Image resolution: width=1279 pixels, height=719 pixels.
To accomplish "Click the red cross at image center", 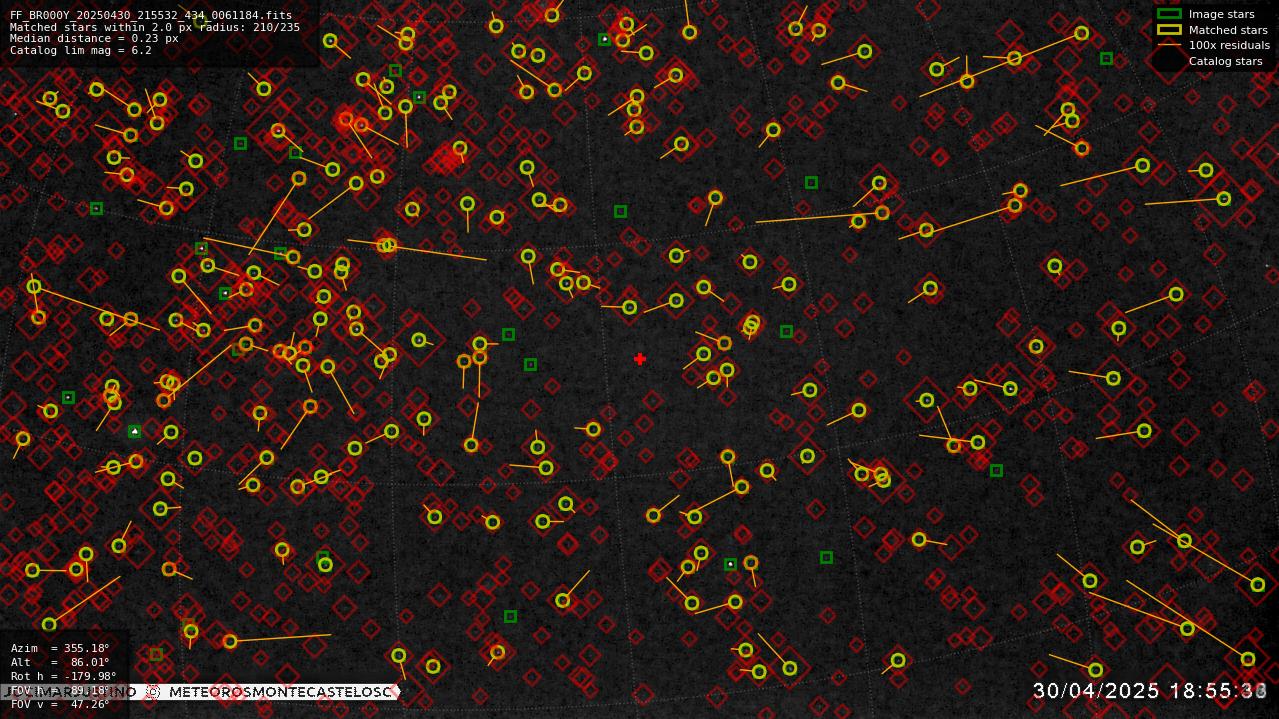I will point(640,359).
